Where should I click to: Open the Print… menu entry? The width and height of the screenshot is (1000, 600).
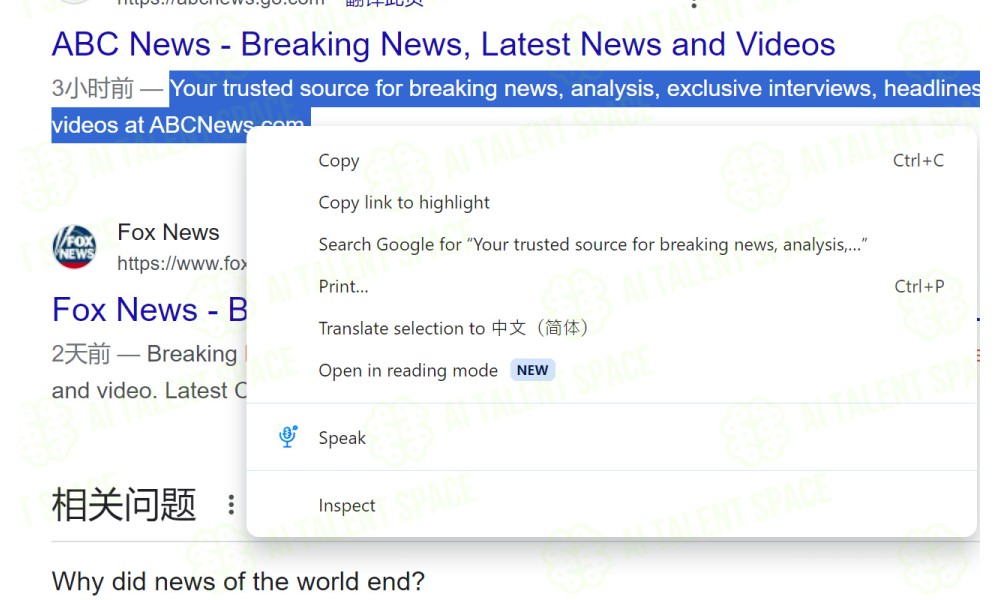(x=611, y=287)
